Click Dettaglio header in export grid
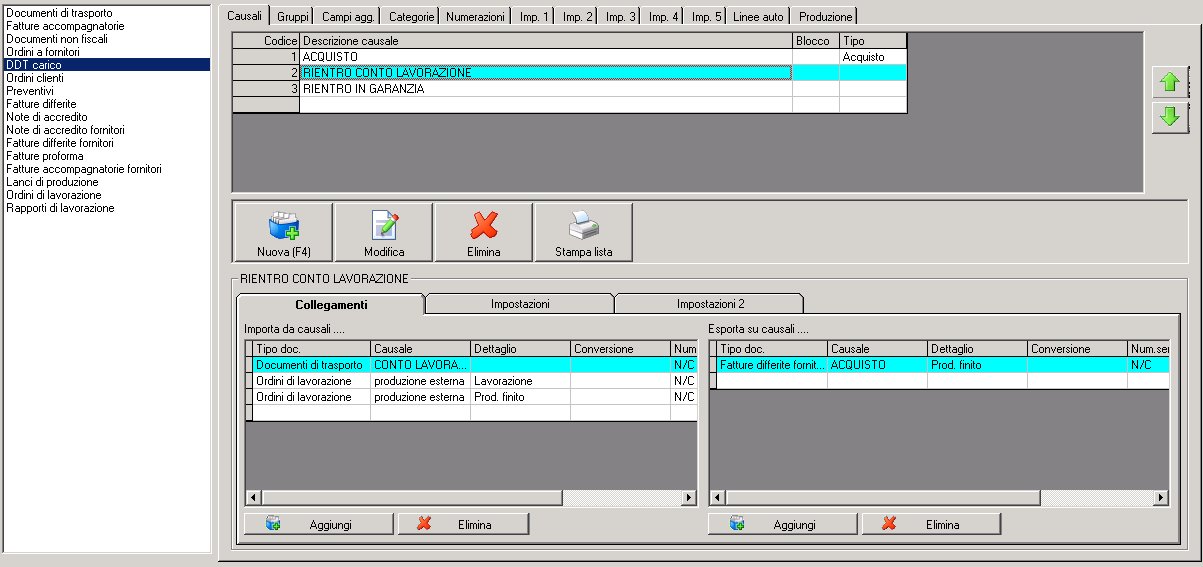The height and width of the screenshot is (567, 1203). point(977,349)
